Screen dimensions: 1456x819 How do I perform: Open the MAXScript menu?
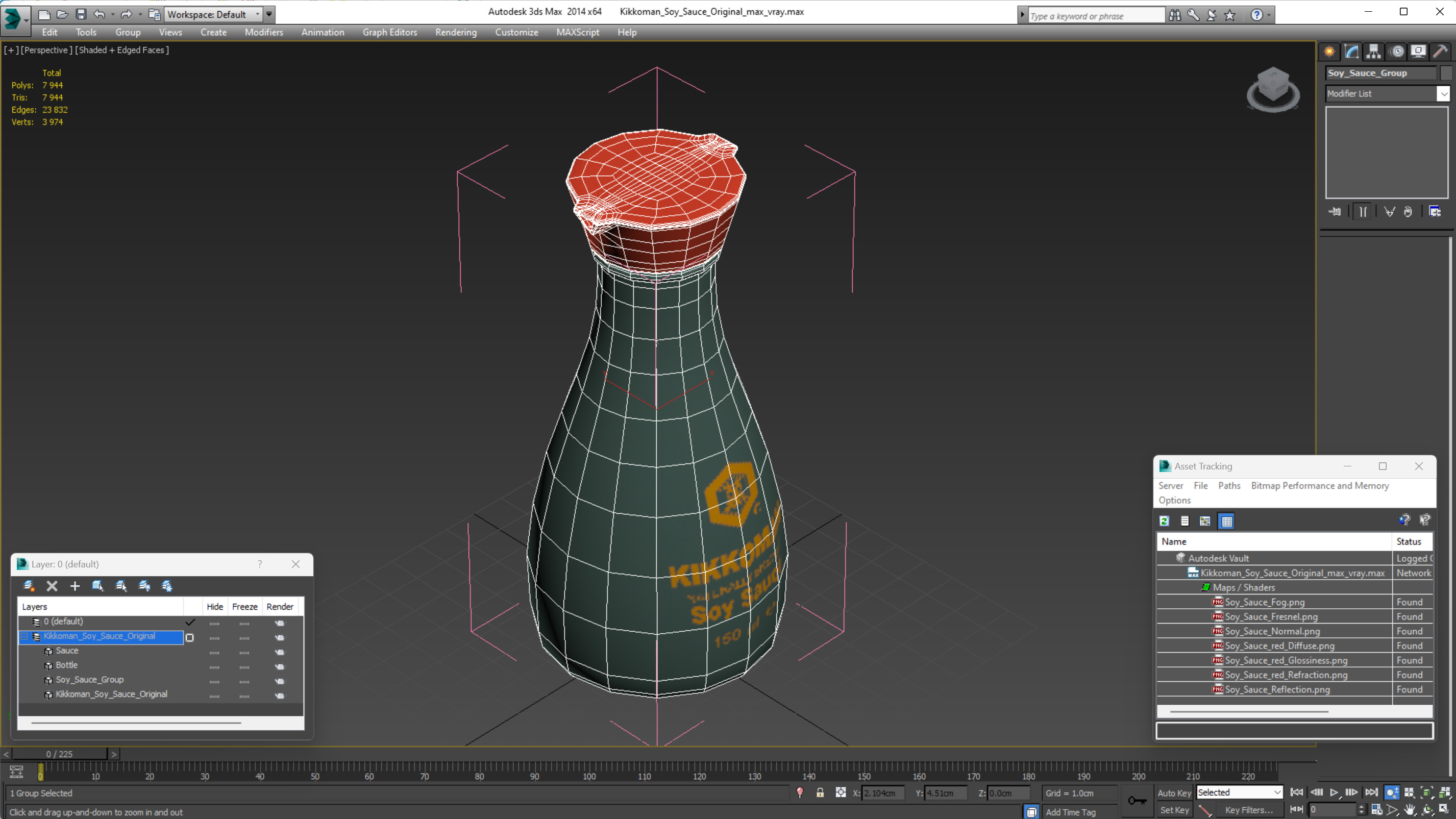(577, 32)
